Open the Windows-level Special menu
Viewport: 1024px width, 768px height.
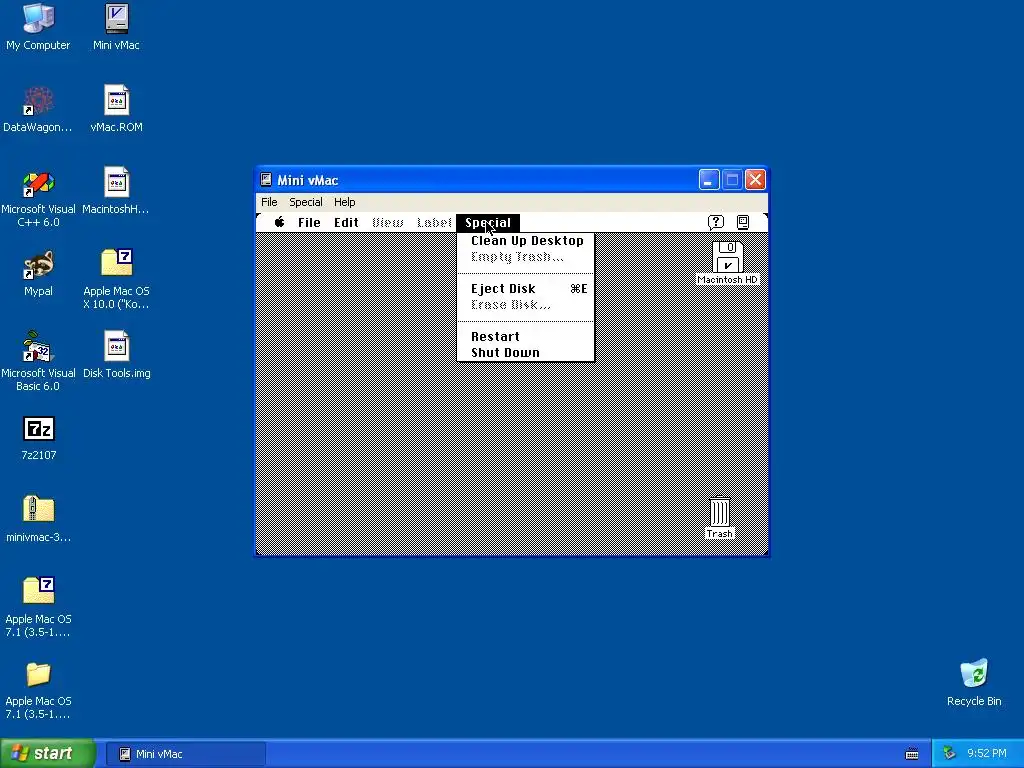pos(306,202)
